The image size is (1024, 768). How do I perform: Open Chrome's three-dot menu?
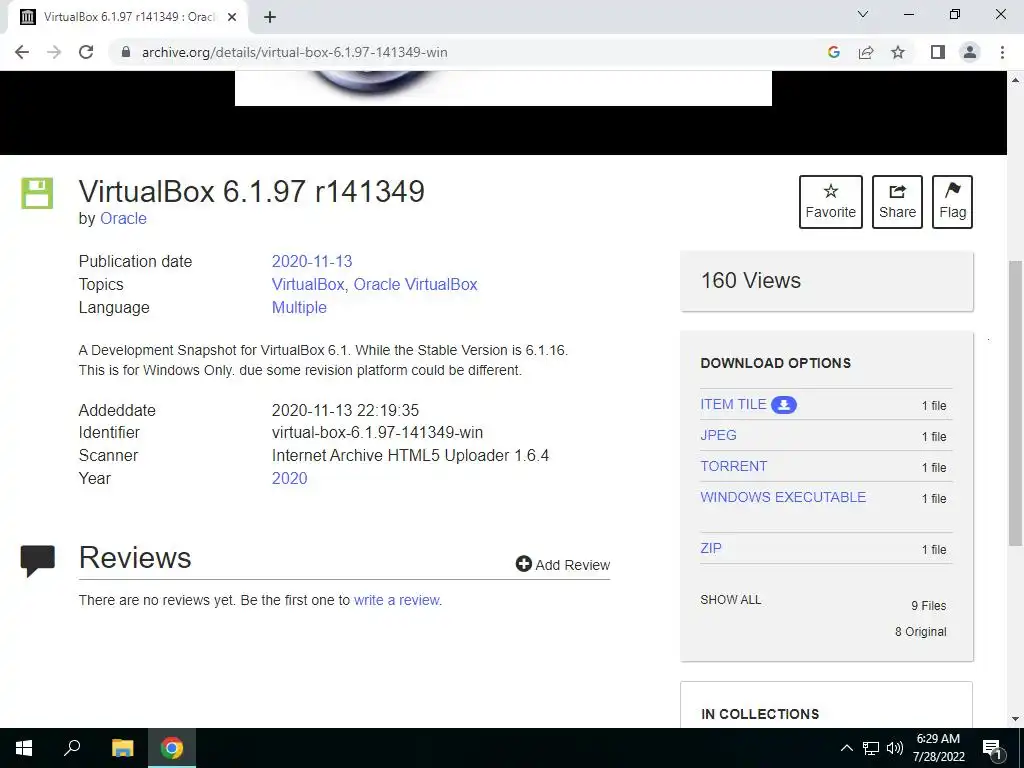(x=1002, y=52)
